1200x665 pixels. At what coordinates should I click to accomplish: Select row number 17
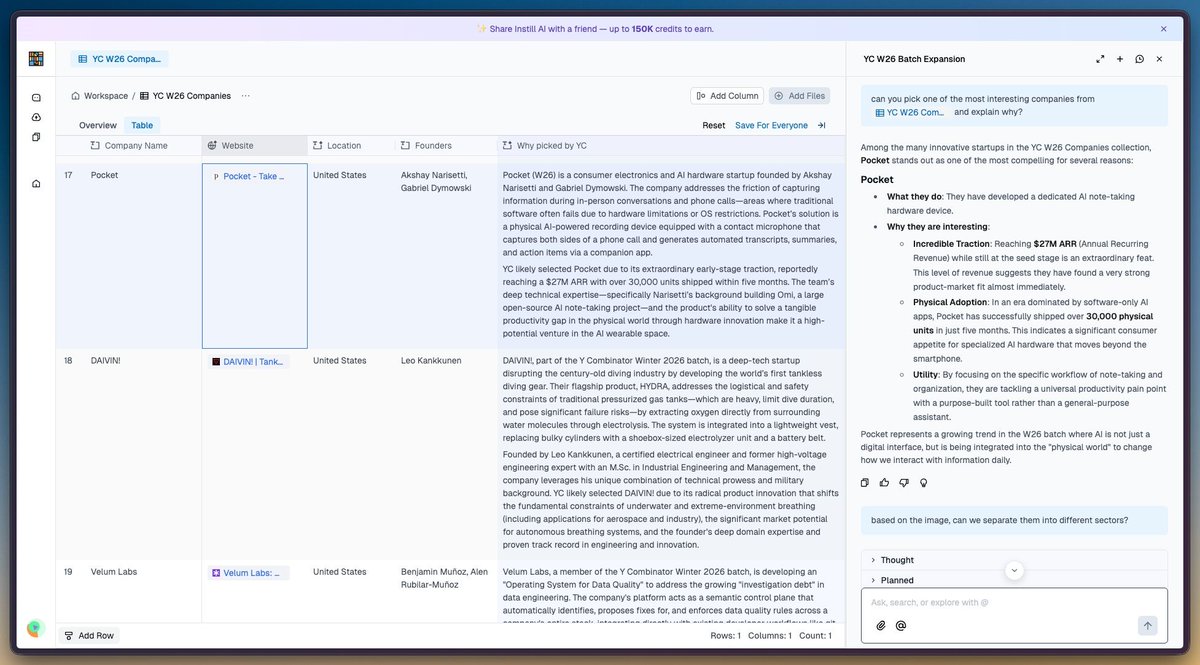click(x=68, y=176)
